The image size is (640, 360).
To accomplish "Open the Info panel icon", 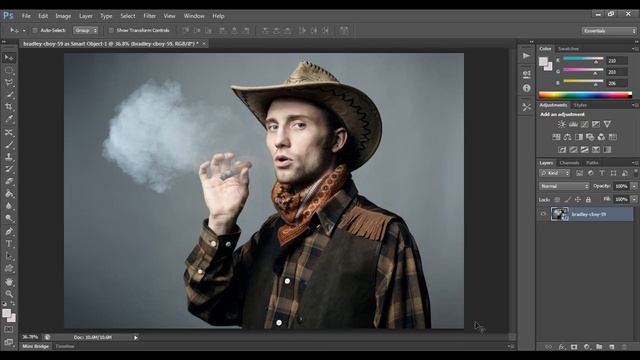I will coord(527,88).
